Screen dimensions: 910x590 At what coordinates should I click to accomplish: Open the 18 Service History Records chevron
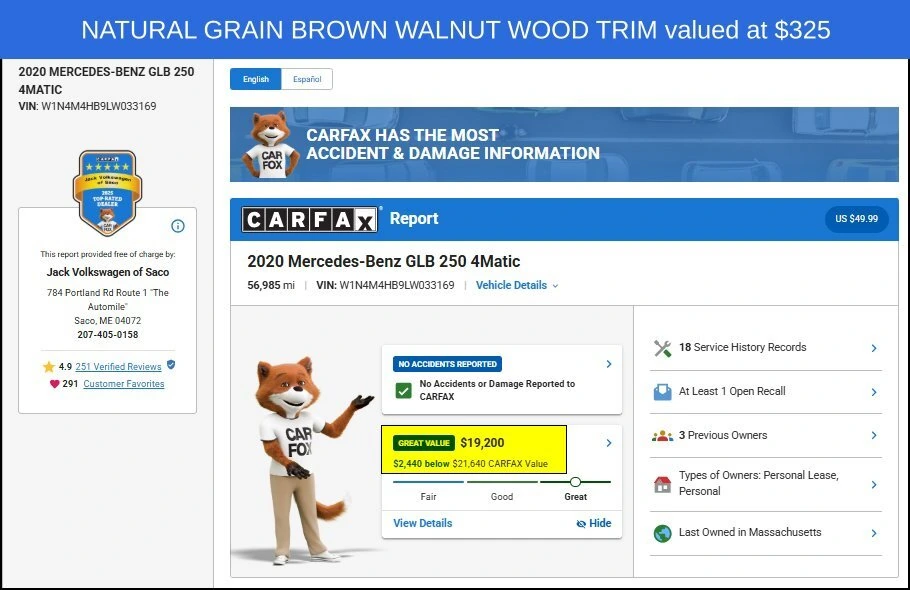[874, 348]
